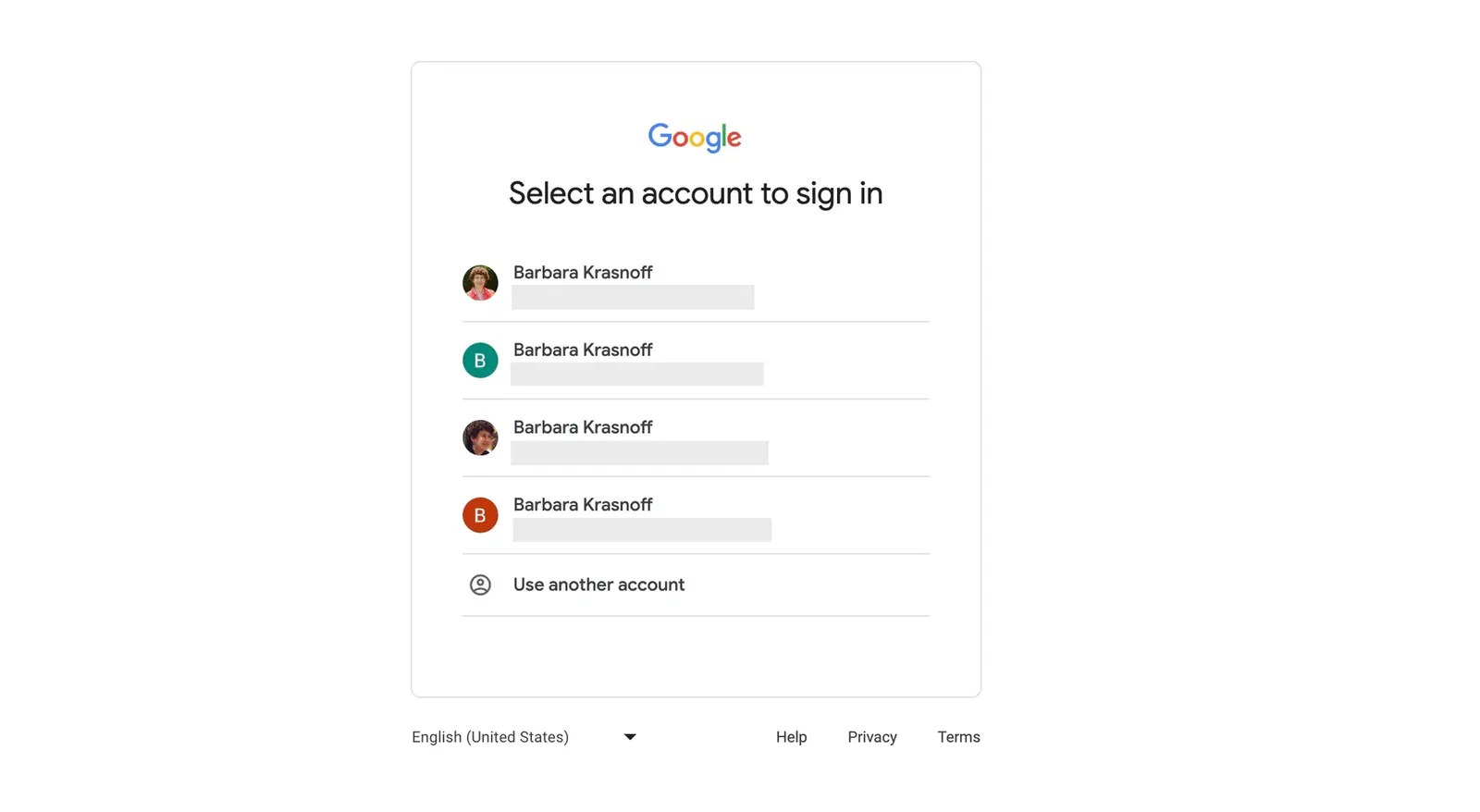Select the red B avatar account
The width and height of the screenshot is (1480, 812).
pyautogui.click(x=480, y=515)
